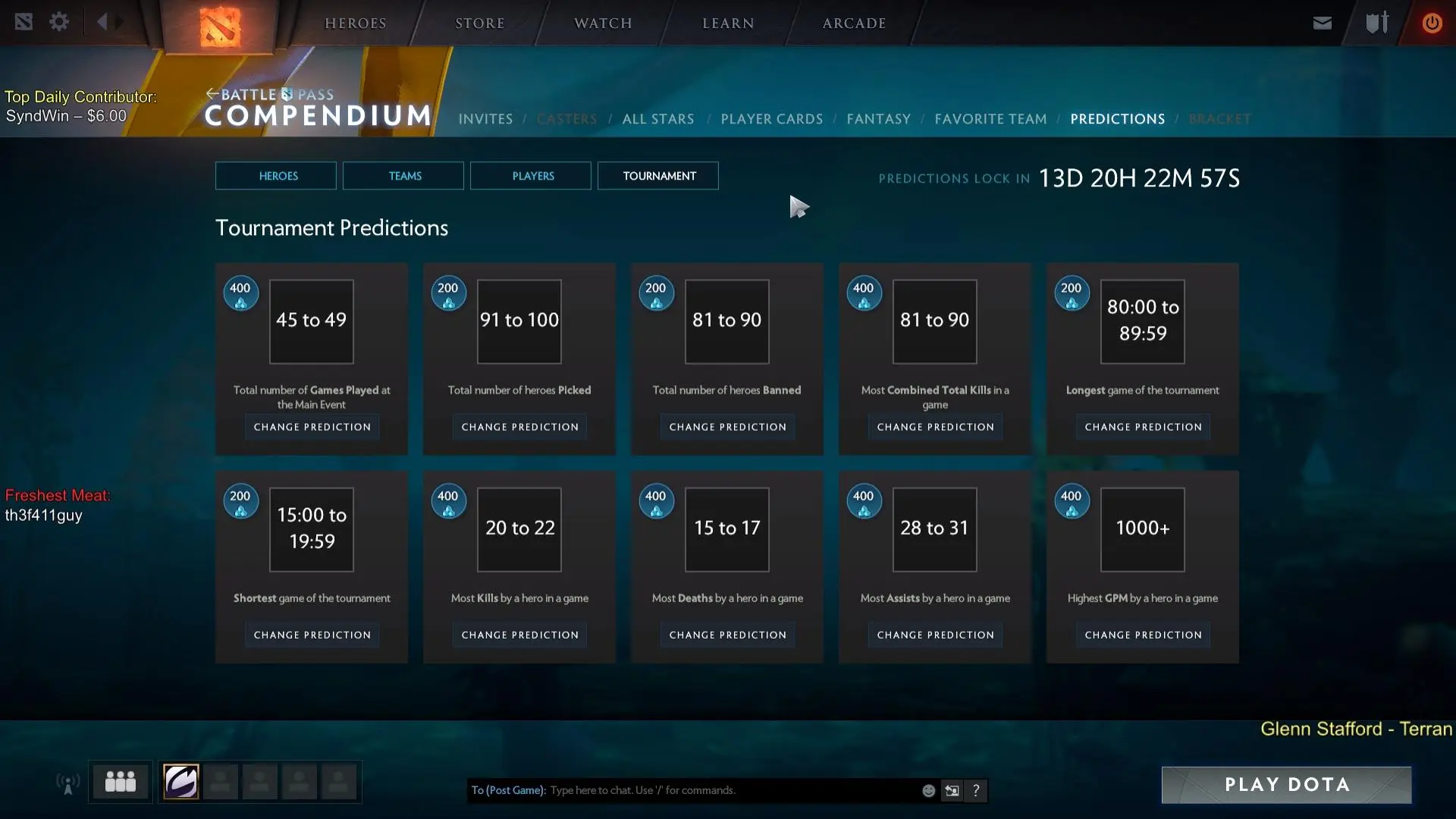
Task: Open the emoticon picker in chat
Action: (928, 790)
